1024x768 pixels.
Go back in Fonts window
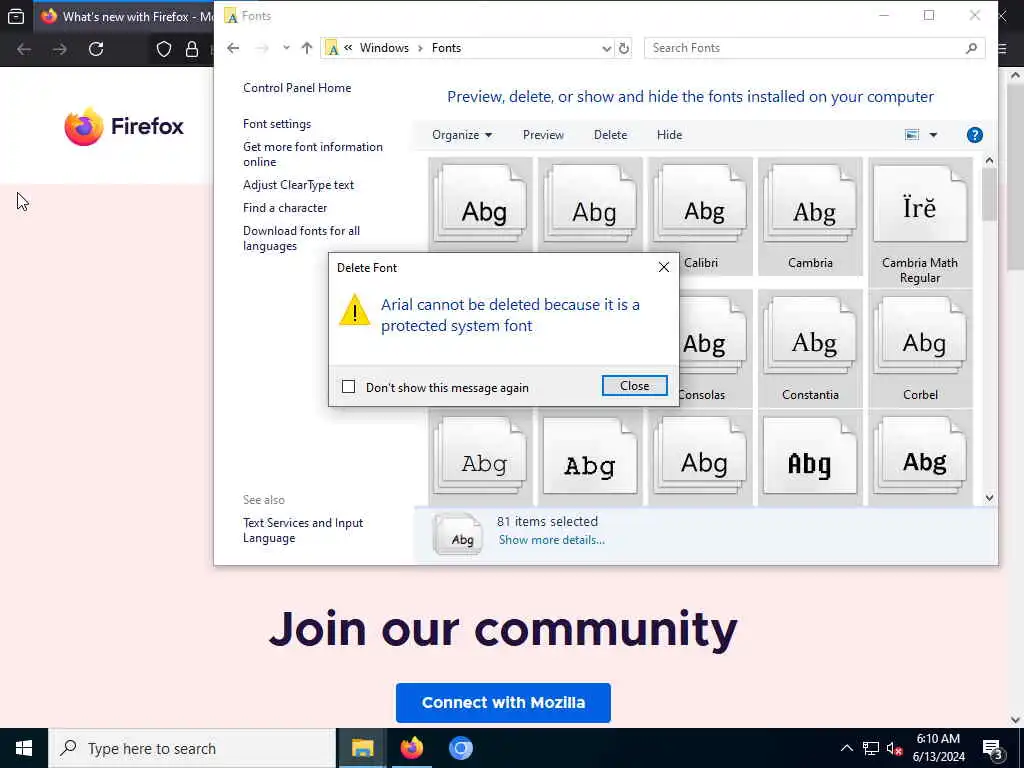coord(233,48)
